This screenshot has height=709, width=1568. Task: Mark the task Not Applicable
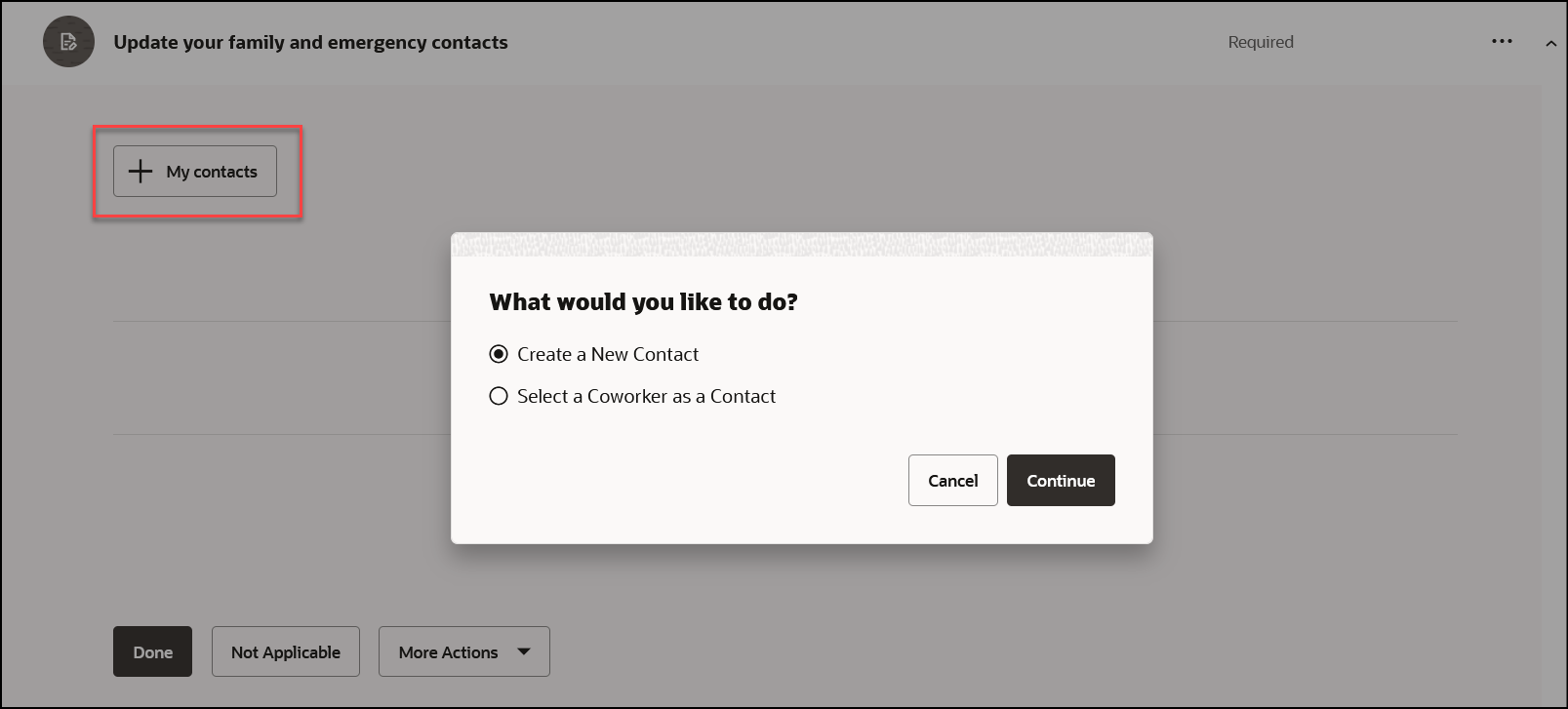pyautogui.click(x=286, y=651)
